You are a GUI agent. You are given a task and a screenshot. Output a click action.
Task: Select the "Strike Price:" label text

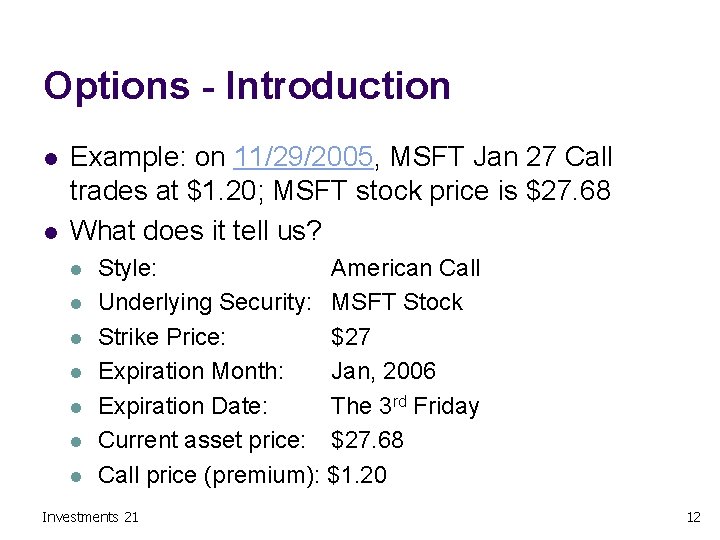[x=162, y=337]
